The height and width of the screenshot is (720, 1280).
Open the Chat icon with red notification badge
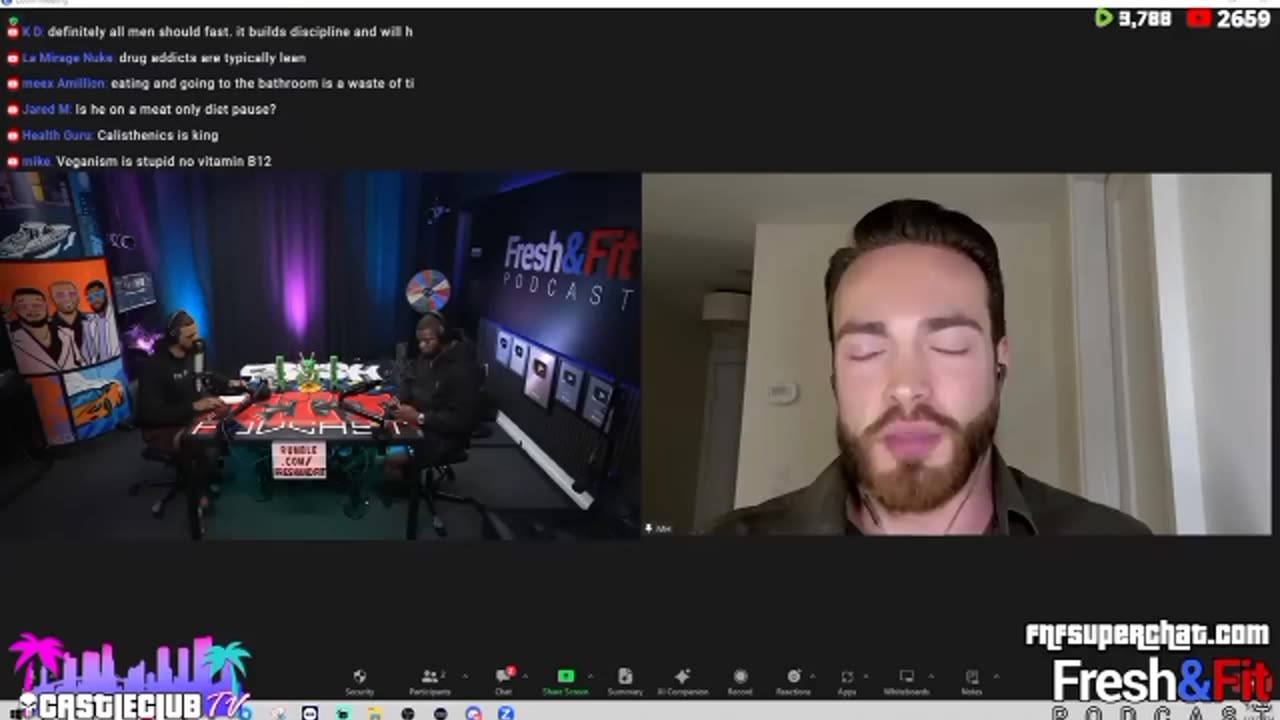click(x=503, y=677)
